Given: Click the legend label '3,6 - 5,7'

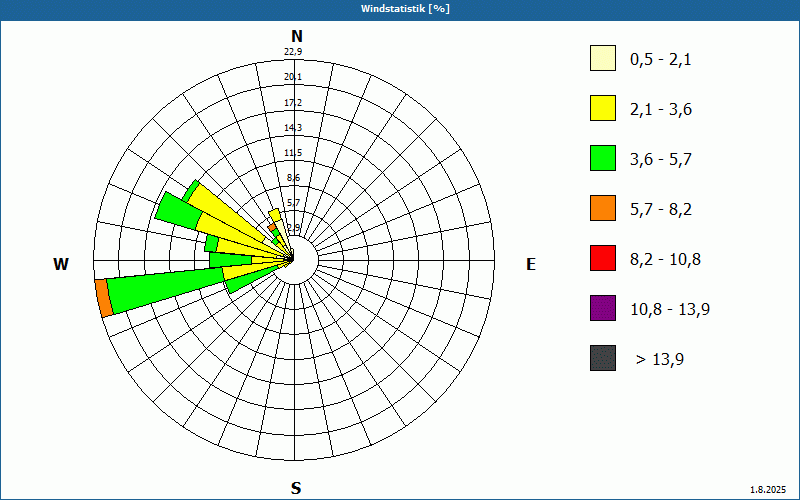Looking at the screenshot, I should 661,160.
